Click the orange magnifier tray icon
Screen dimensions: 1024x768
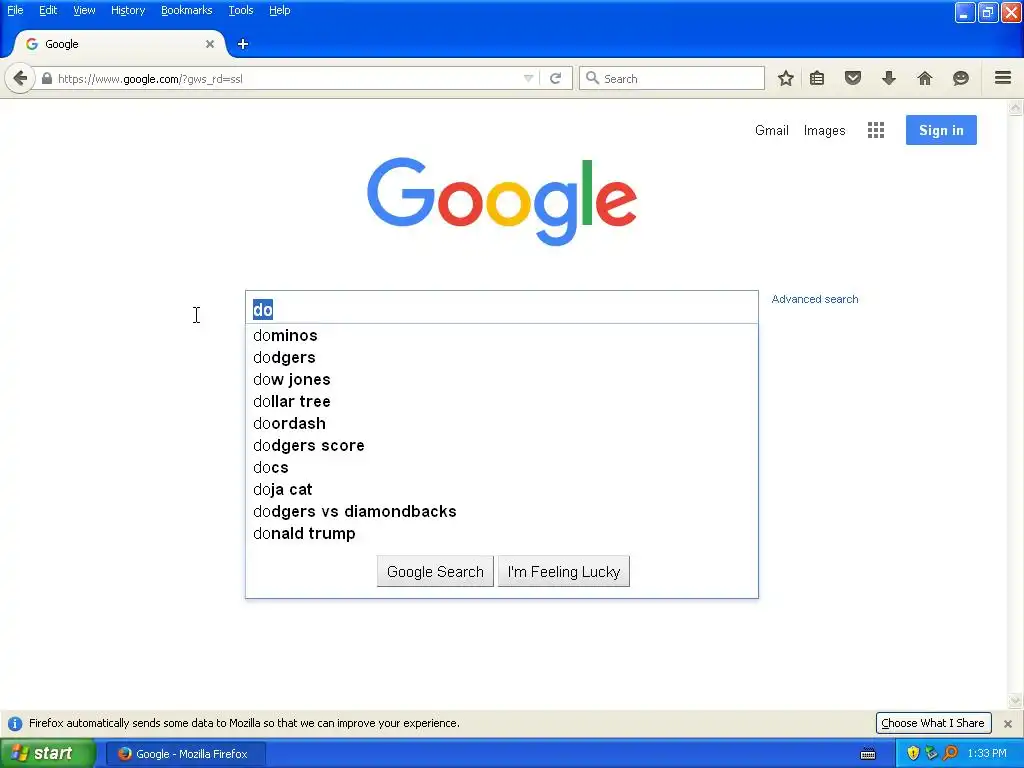point(951,754)
